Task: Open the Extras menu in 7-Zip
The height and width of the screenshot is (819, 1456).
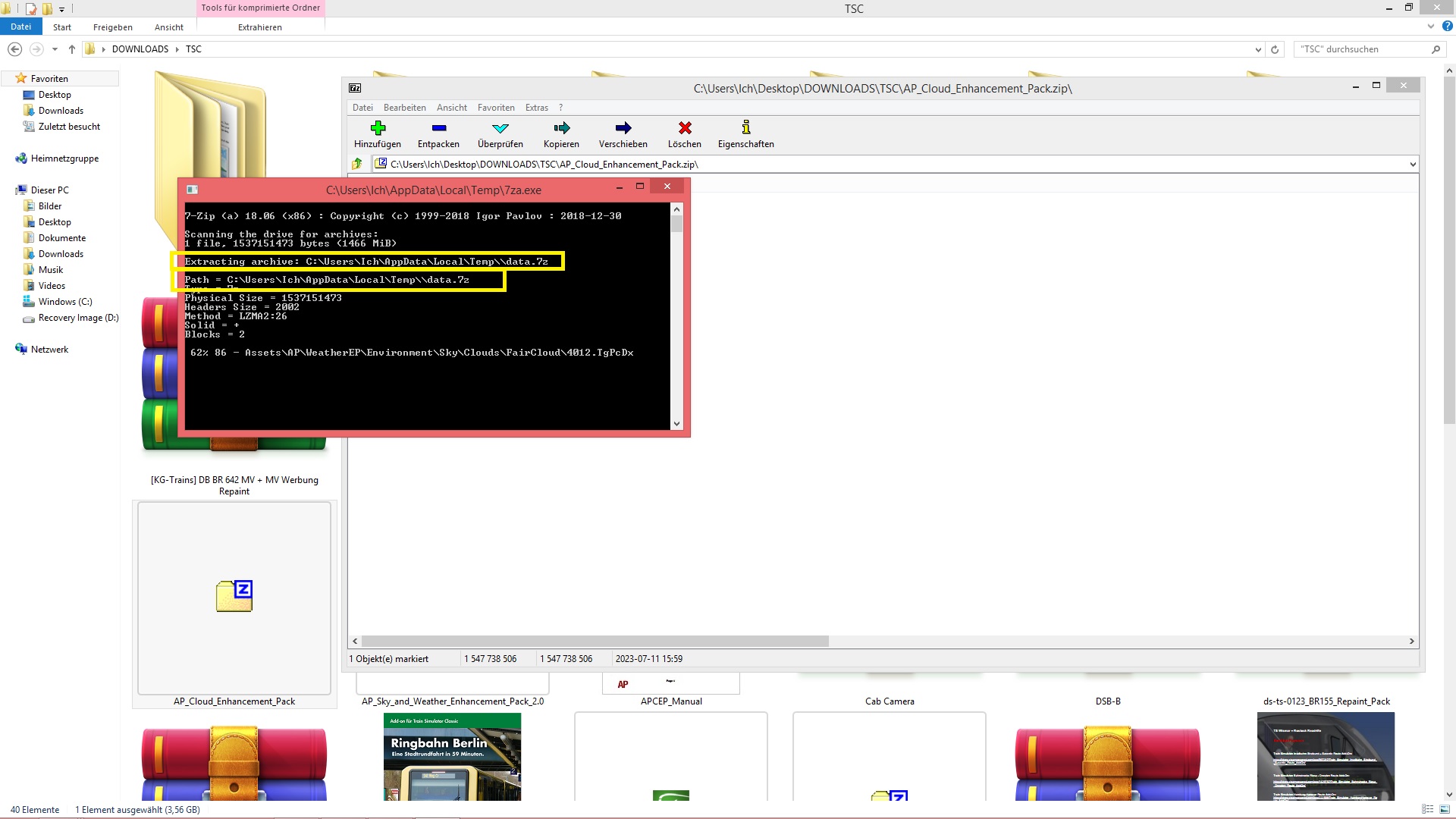Action: pos(536,108)
